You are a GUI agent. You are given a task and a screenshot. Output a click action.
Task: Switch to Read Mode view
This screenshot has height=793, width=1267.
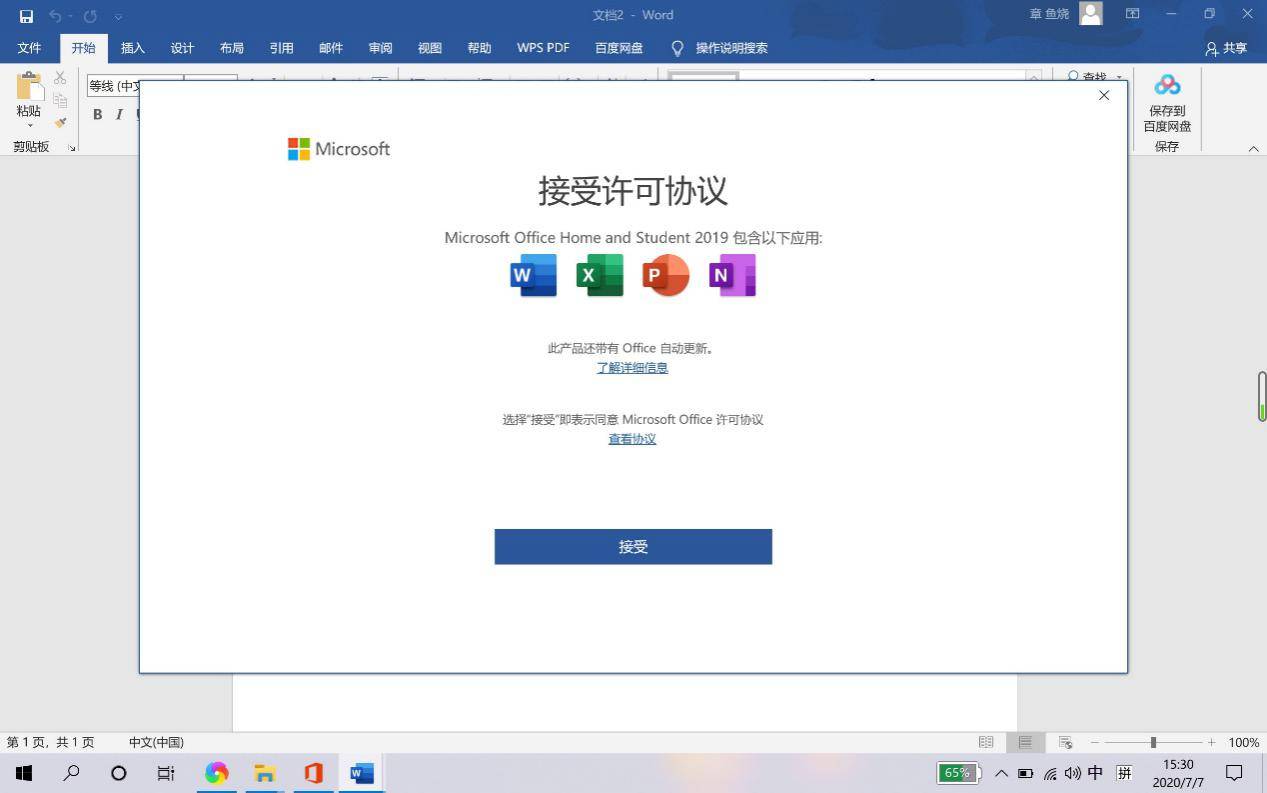[986, 742]
